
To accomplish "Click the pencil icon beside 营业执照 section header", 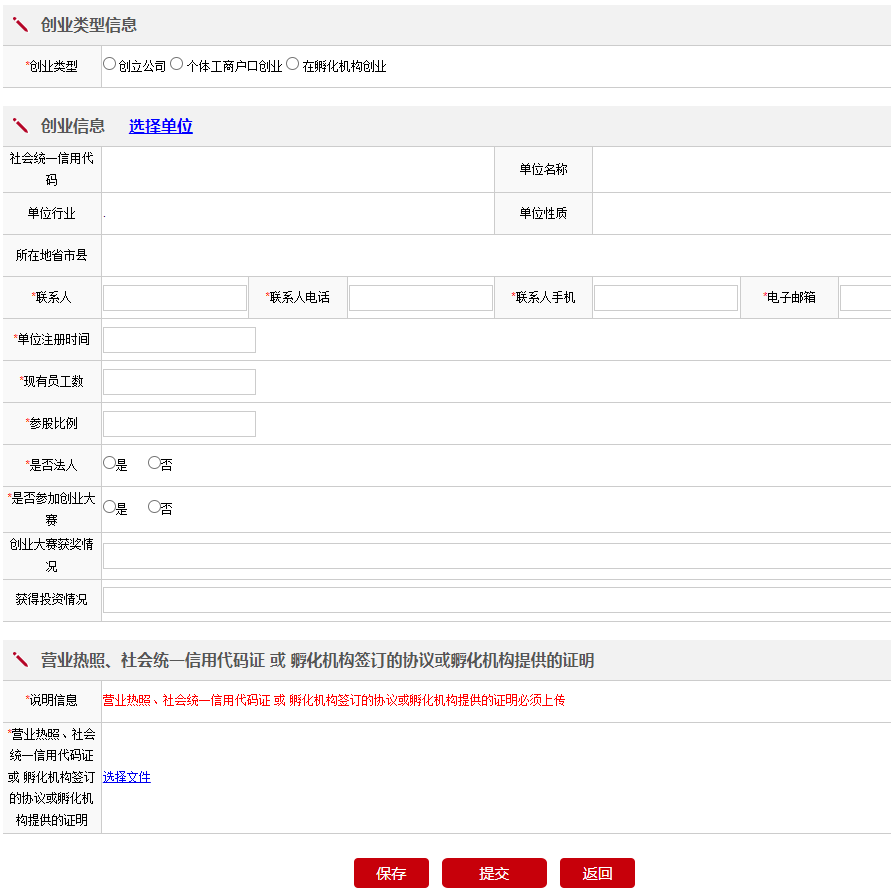I will tap(20, 660).
